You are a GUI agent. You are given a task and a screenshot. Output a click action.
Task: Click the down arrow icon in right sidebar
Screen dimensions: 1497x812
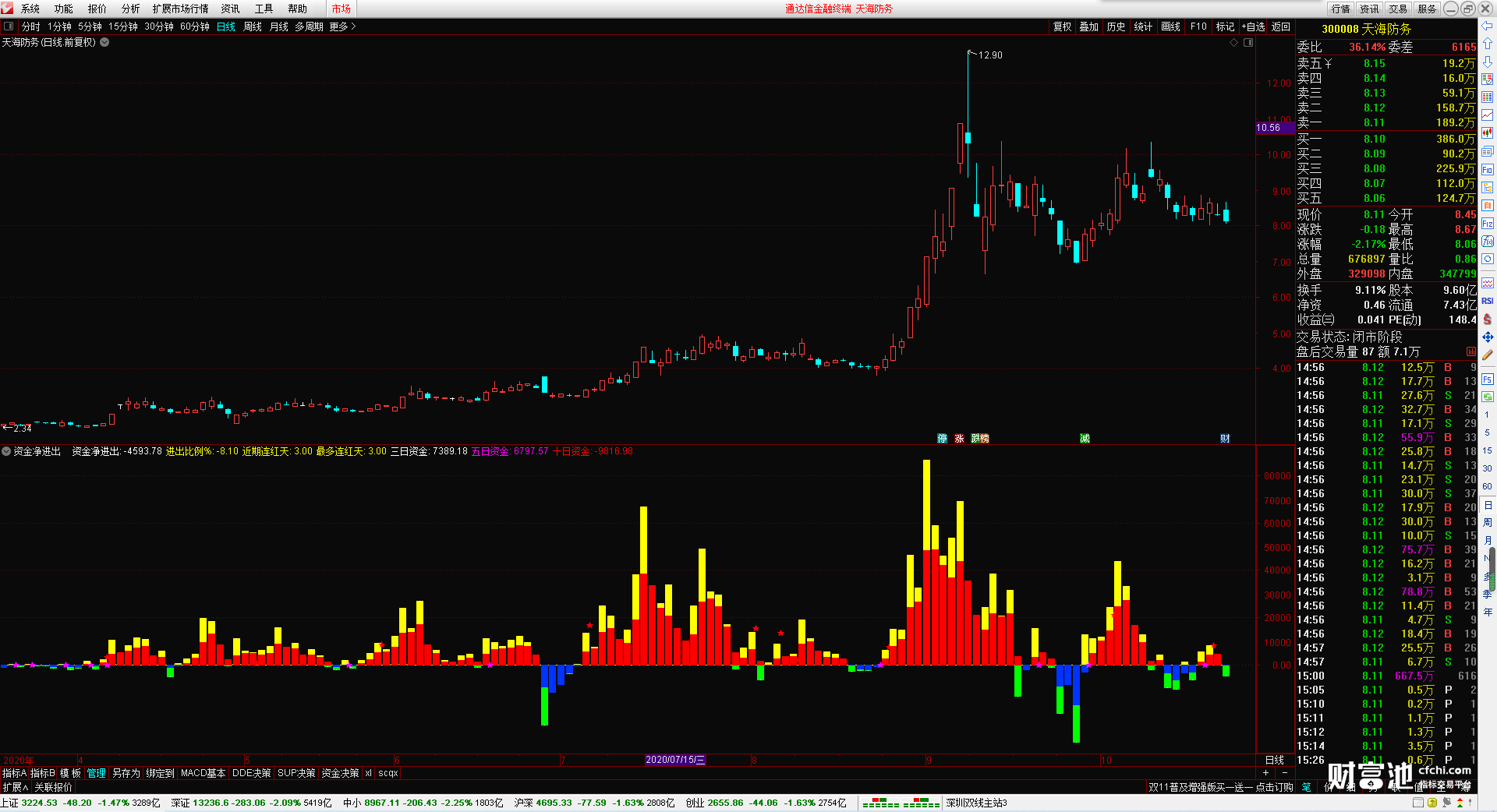(1488, 61)
